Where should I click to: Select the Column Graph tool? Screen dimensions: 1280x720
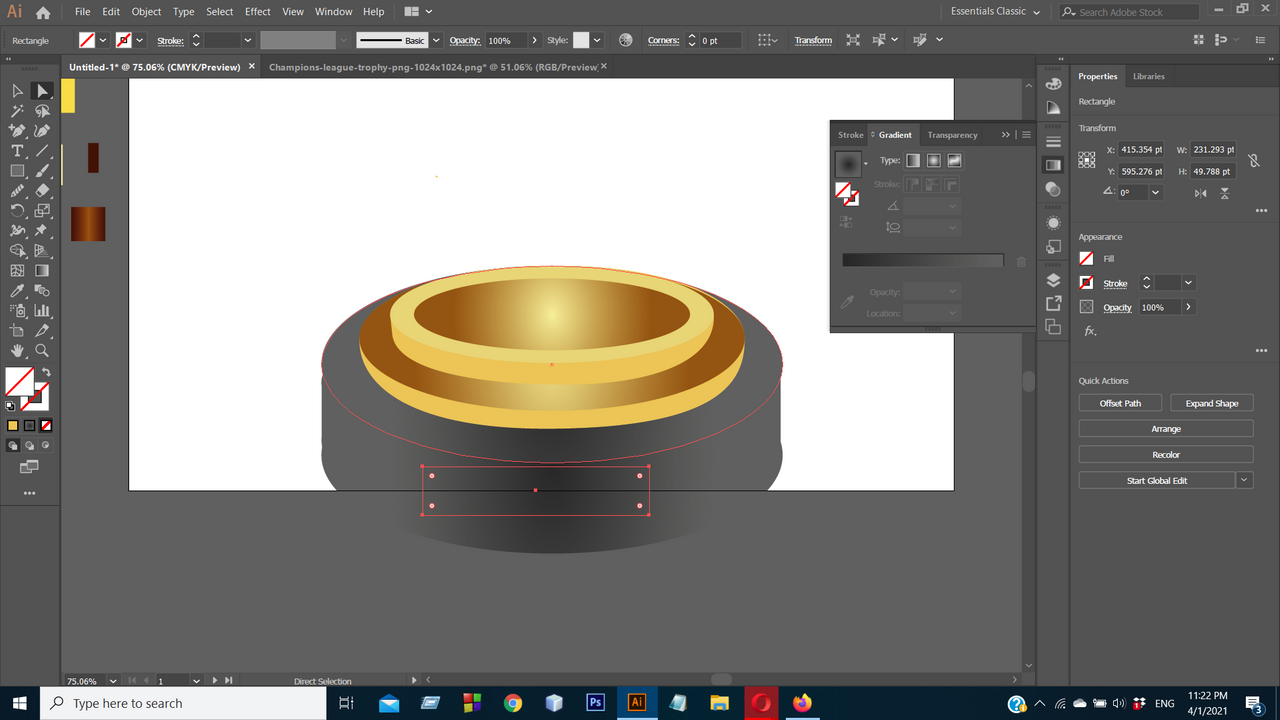point(42,311)
